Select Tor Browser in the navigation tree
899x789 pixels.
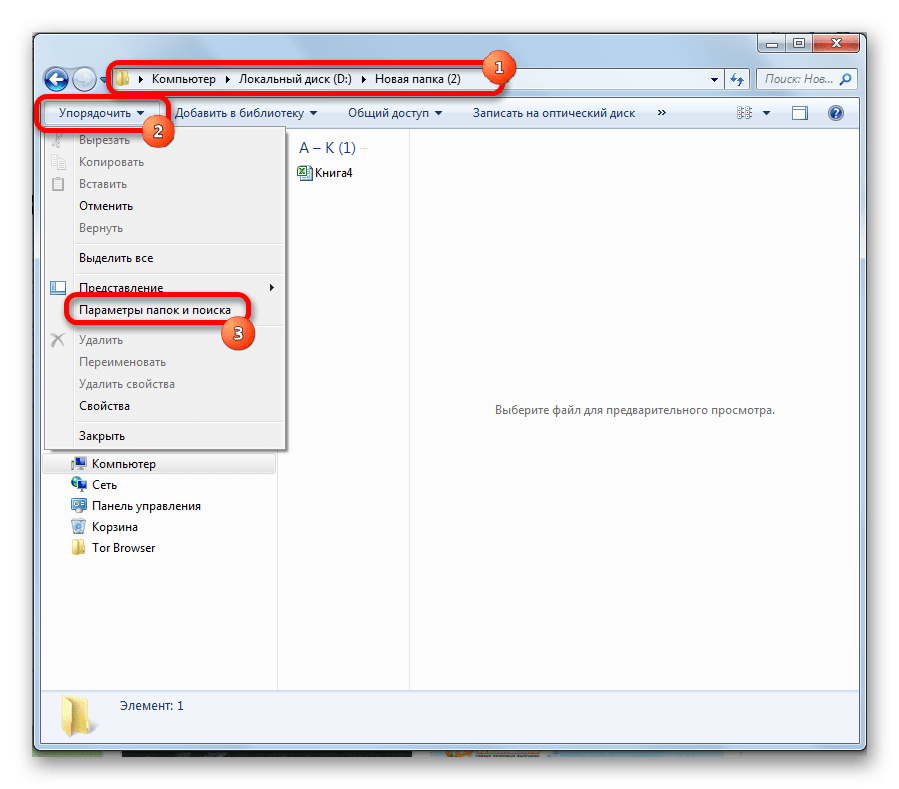pyautogui.click(x=124, y=548)
